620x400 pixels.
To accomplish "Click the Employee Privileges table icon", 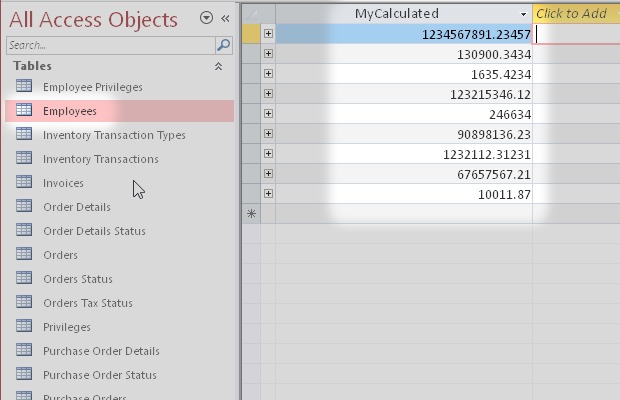I will point(25,87).
